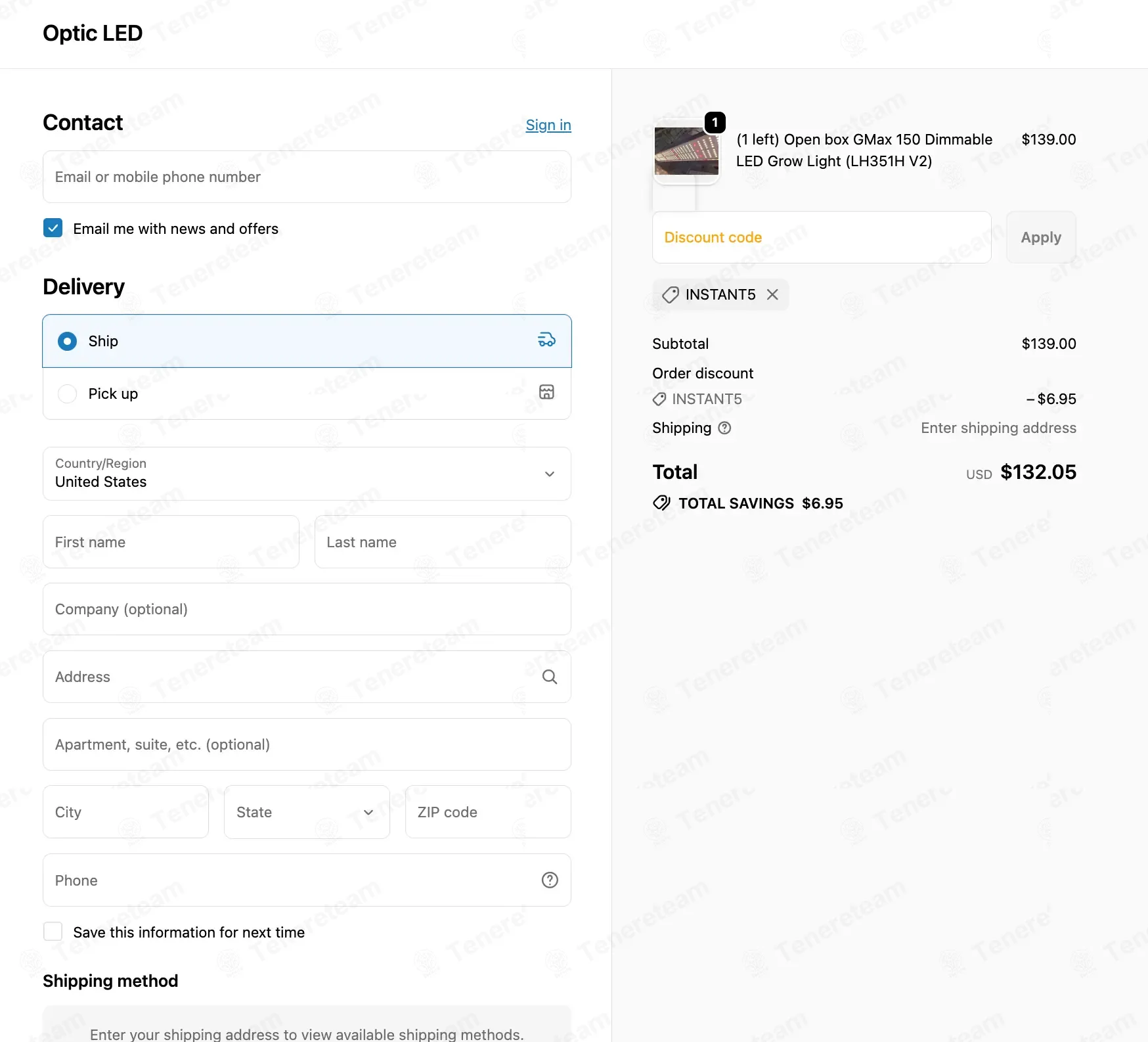Screen dimensions: 1148x1042
Task: Click the product price $139.00 beside the title
Action: tap(1049, 139)
